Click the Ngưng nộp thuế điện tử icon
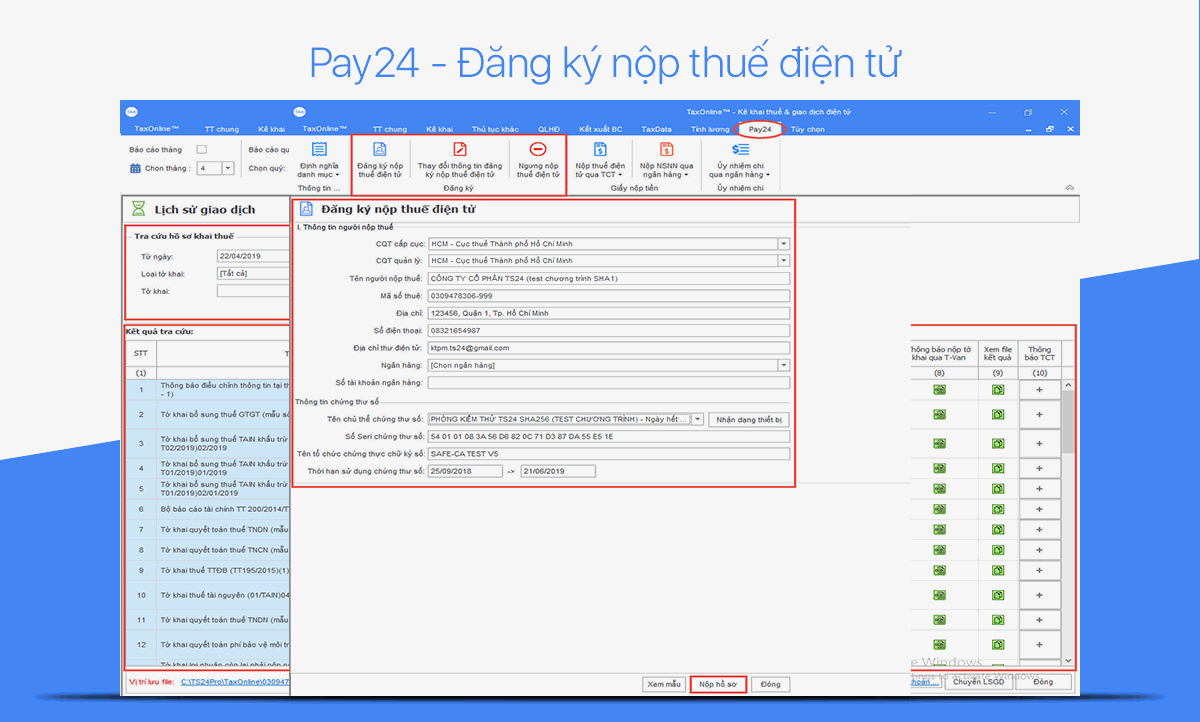The image size is (1200, 722). coord(538,149)
